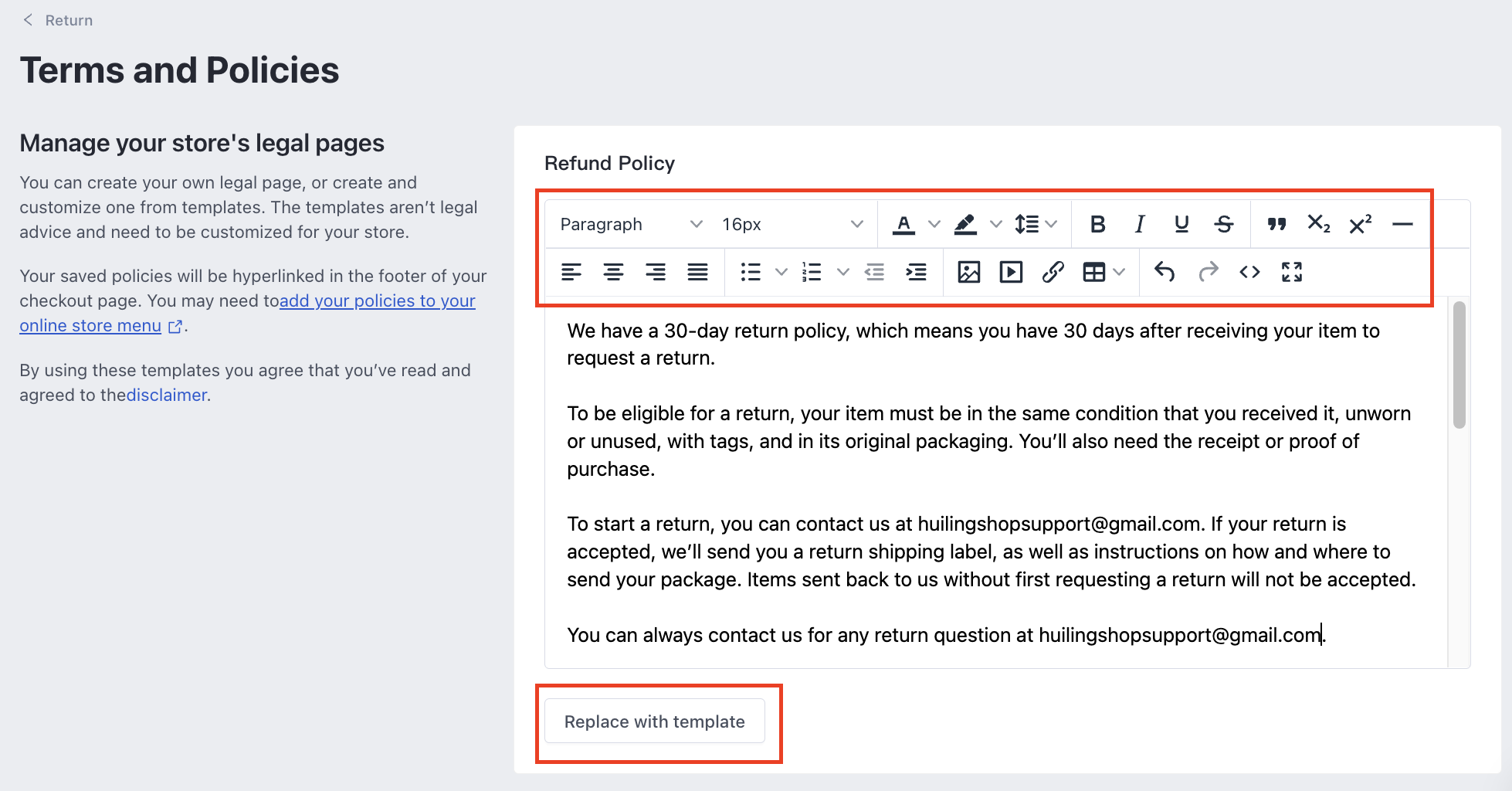
Task: Enter fullscreen editor mode
Action: (1291, 272)
